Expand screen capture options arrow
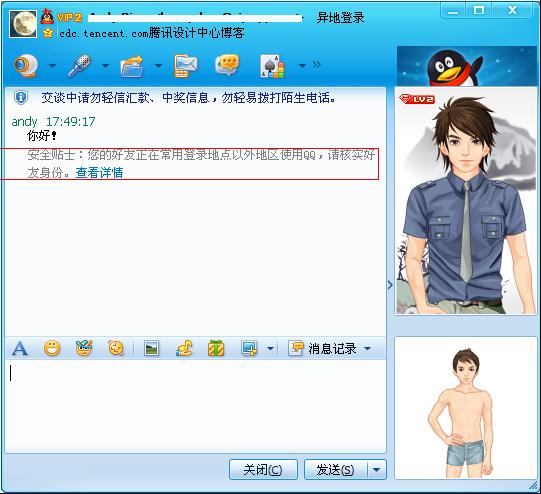Screen dimensions: 541x494 tap(270, 348)
